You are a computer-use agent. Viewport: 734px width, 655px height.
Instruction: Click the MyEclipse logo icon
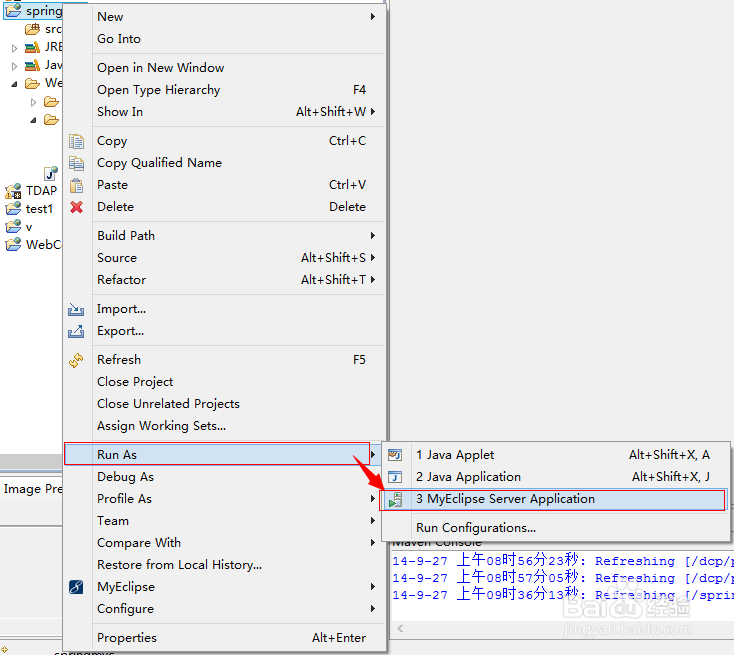click(76, 587)
